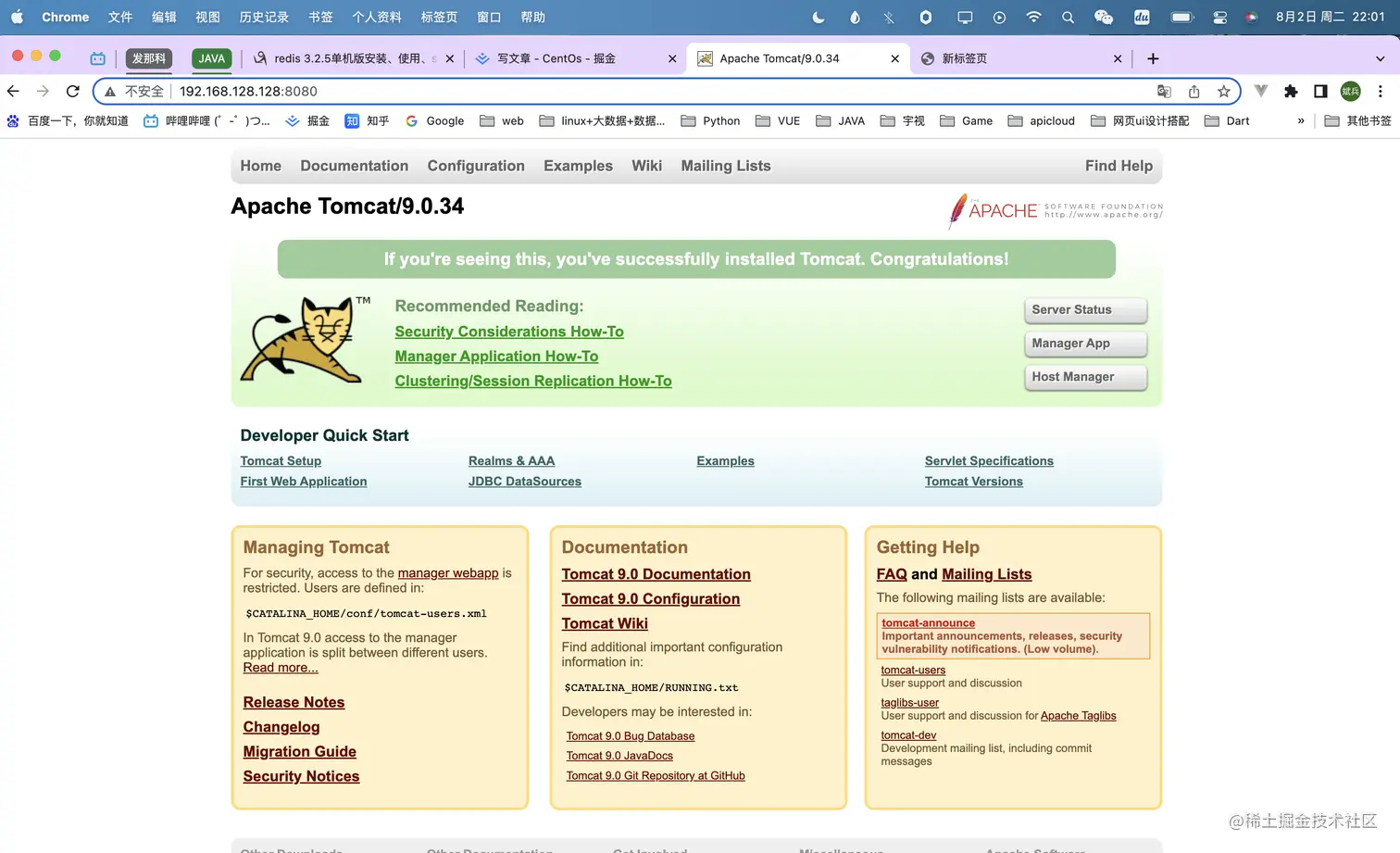Click the browser forward arrow

[43, 91]
